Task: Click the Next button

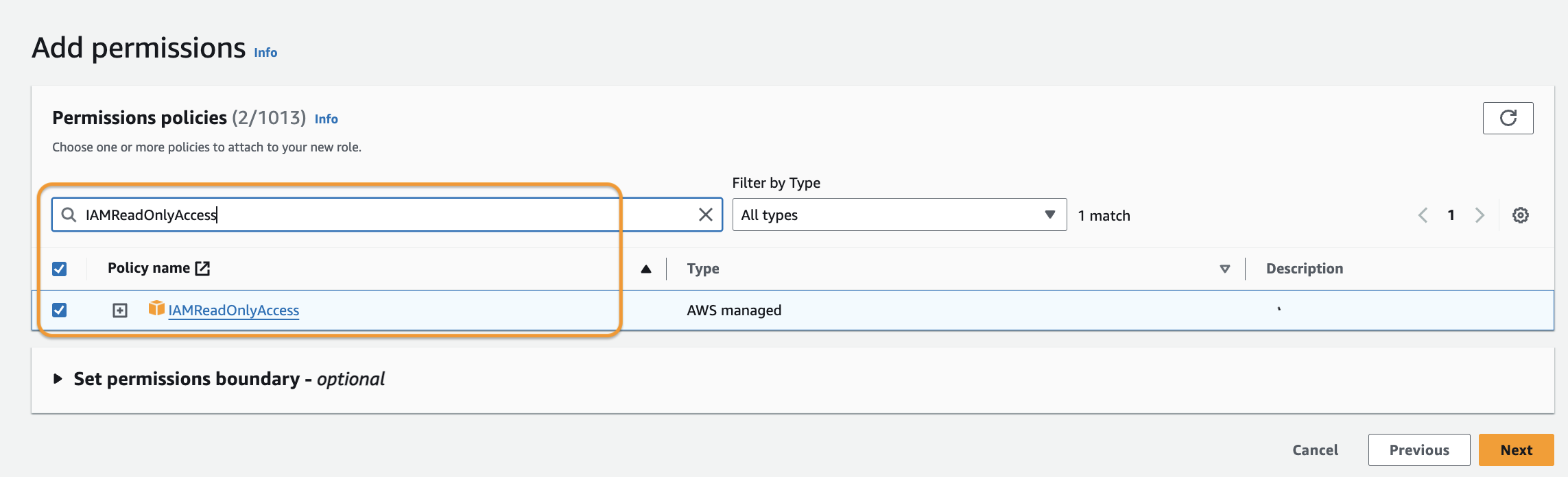Action: [x=1515, y=450]
